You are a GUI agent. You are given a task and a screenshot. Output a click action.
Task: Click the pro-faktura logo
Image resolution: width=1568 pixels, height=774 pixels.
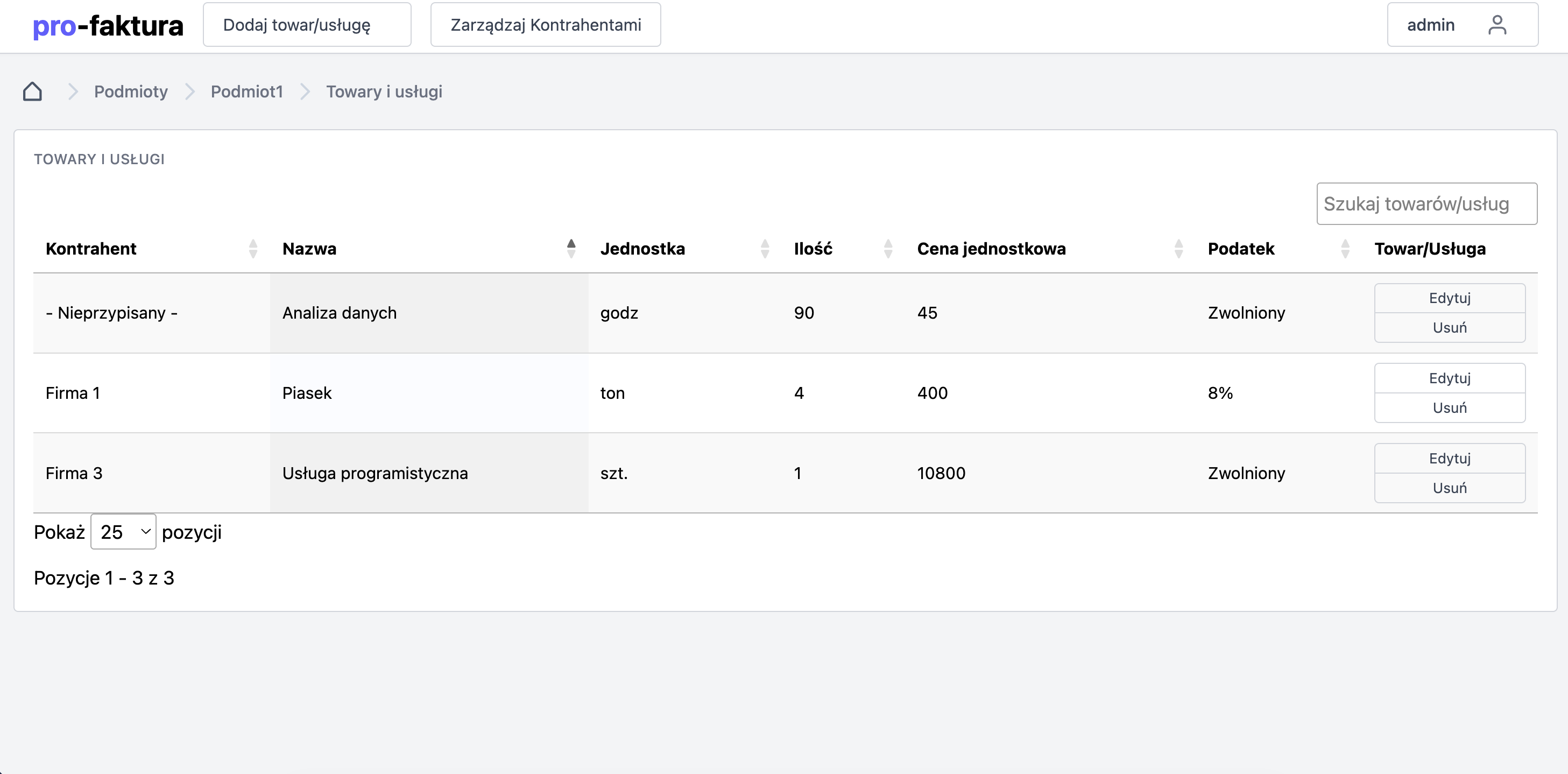pos(108,26)
